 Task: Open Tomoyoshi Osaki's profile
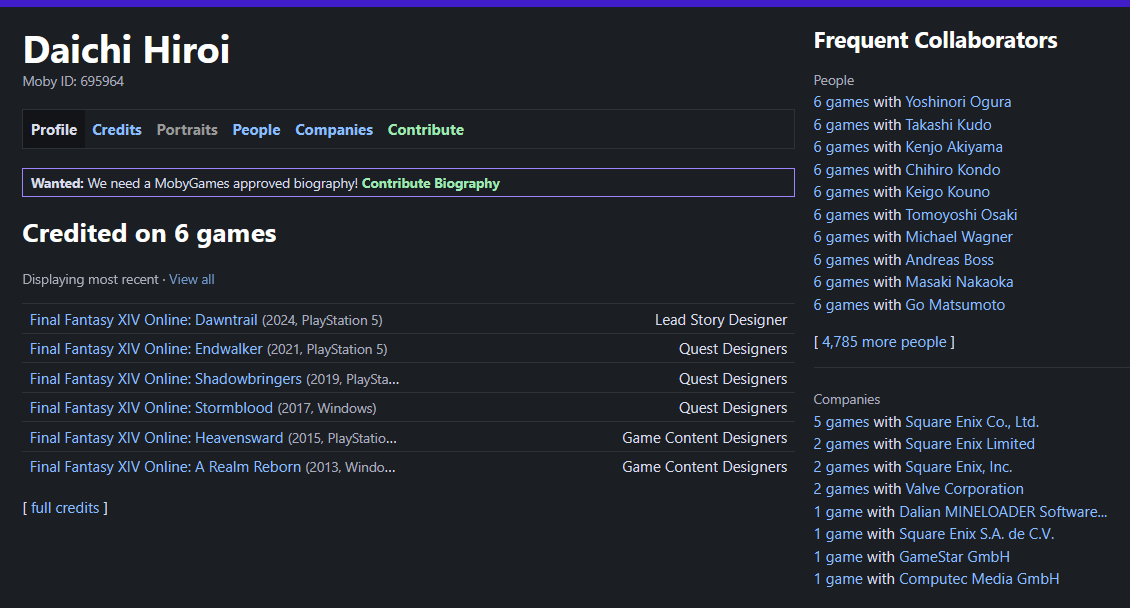[x=961, y=215]
